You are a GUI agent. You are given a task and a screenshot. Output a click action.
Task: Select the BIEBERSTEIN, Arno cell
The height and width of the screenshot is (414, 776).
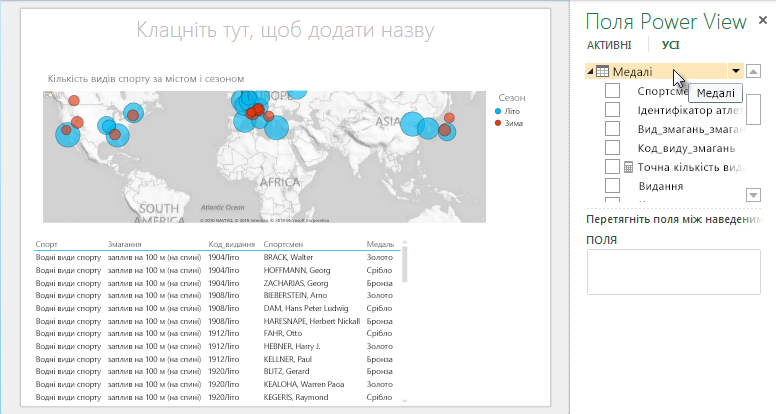click(295, 295)
